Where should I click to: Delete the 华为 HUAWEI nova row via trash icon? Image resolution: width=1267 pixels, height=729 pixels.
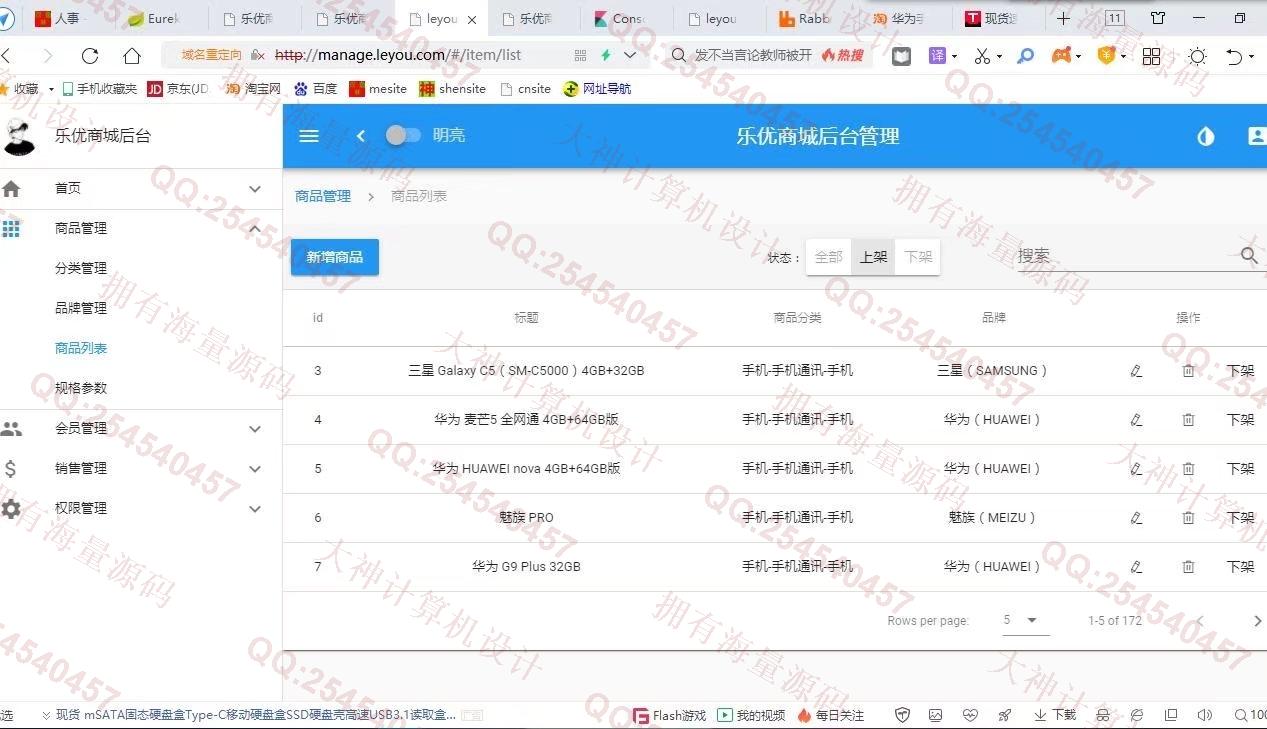click(1188, 469)
